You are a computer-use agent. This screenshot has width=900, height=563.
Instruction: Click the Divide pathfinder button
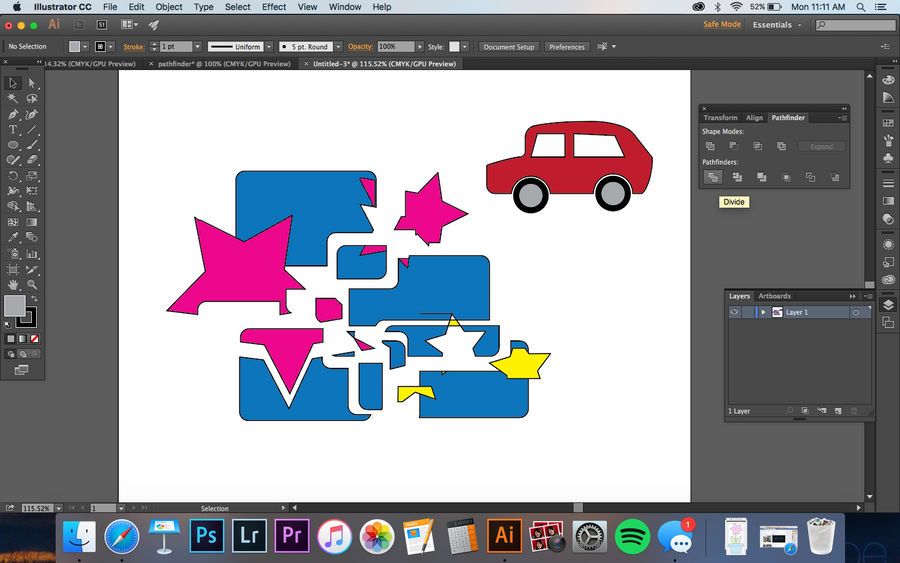[x=713, y=177]
